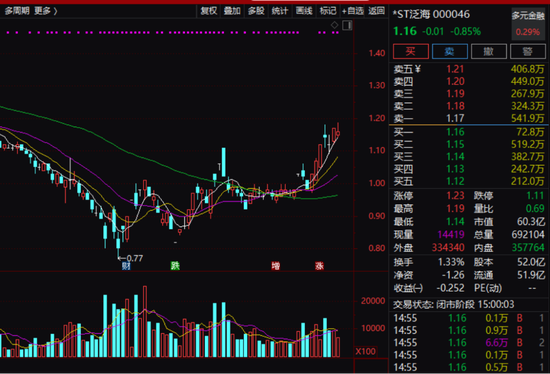This screenshot has height=374, width=550.
Task: Select the 多周期 tab
Action: coord(17,11)
